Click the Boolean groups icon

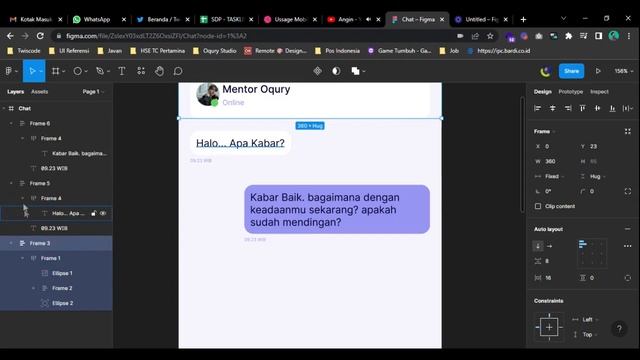pyautogui.click(x=356, y=71)
